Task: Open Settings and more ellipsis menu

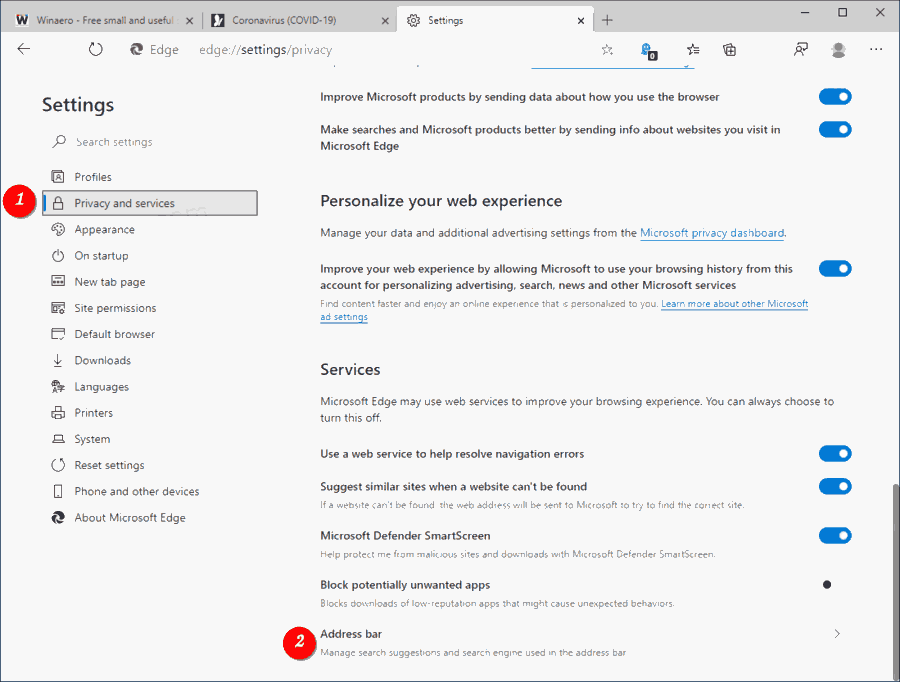Action: coord(876,49)
